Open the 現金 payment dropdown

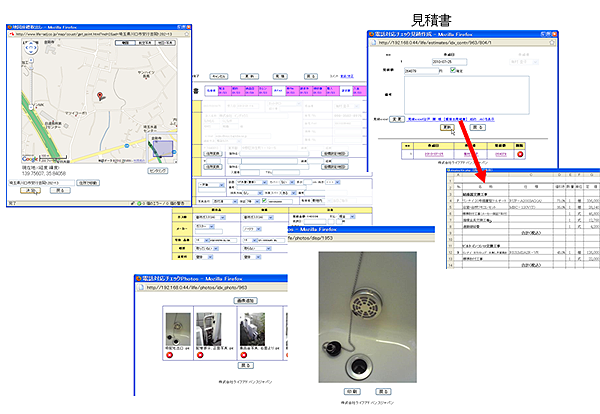point(347,217)
